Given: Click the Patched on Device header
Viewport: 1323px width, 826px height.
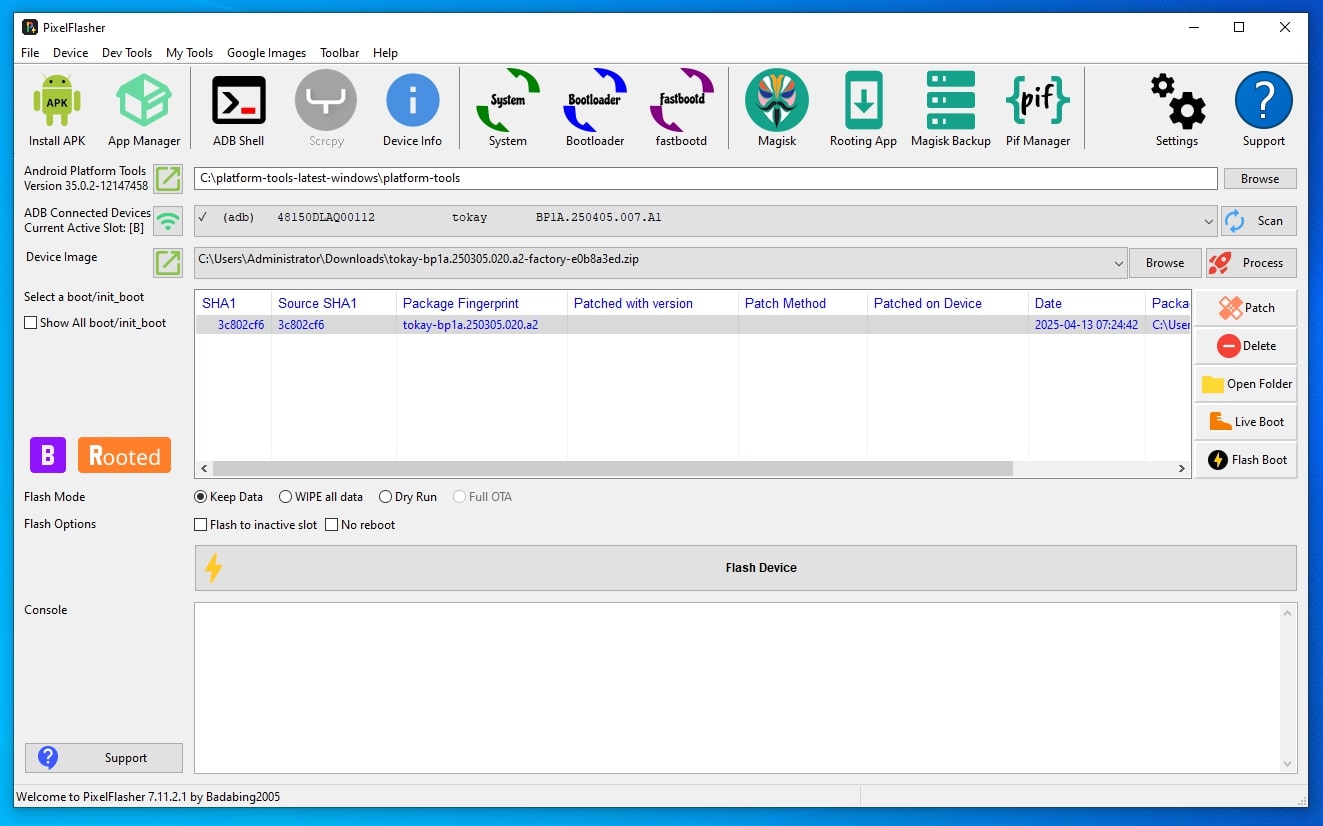Looking at the screenshot, I should (x=948, y=303).
